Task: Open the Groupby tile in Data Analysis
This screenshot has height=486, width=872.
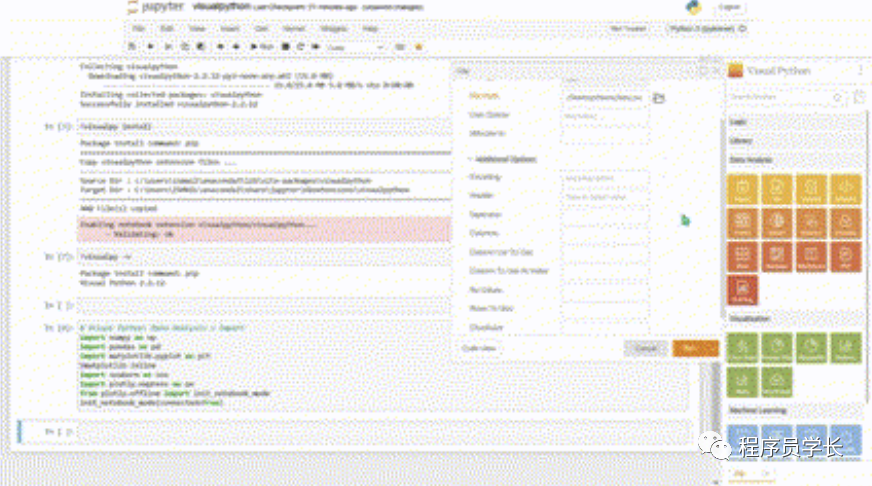Action: click(x=845, y=223)
